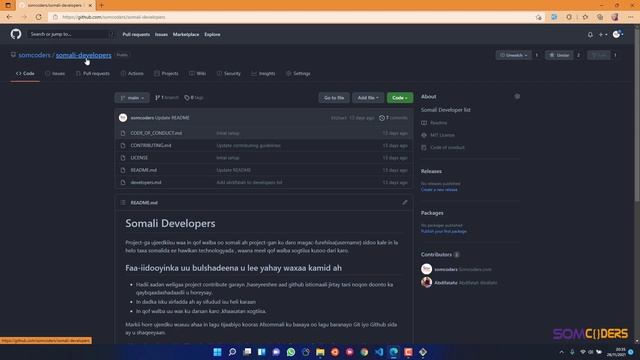The width and height of the screenshot is (640, 360).
Task: Open Visual Studio Code from taskbar
Action: (x=379, y=352)
